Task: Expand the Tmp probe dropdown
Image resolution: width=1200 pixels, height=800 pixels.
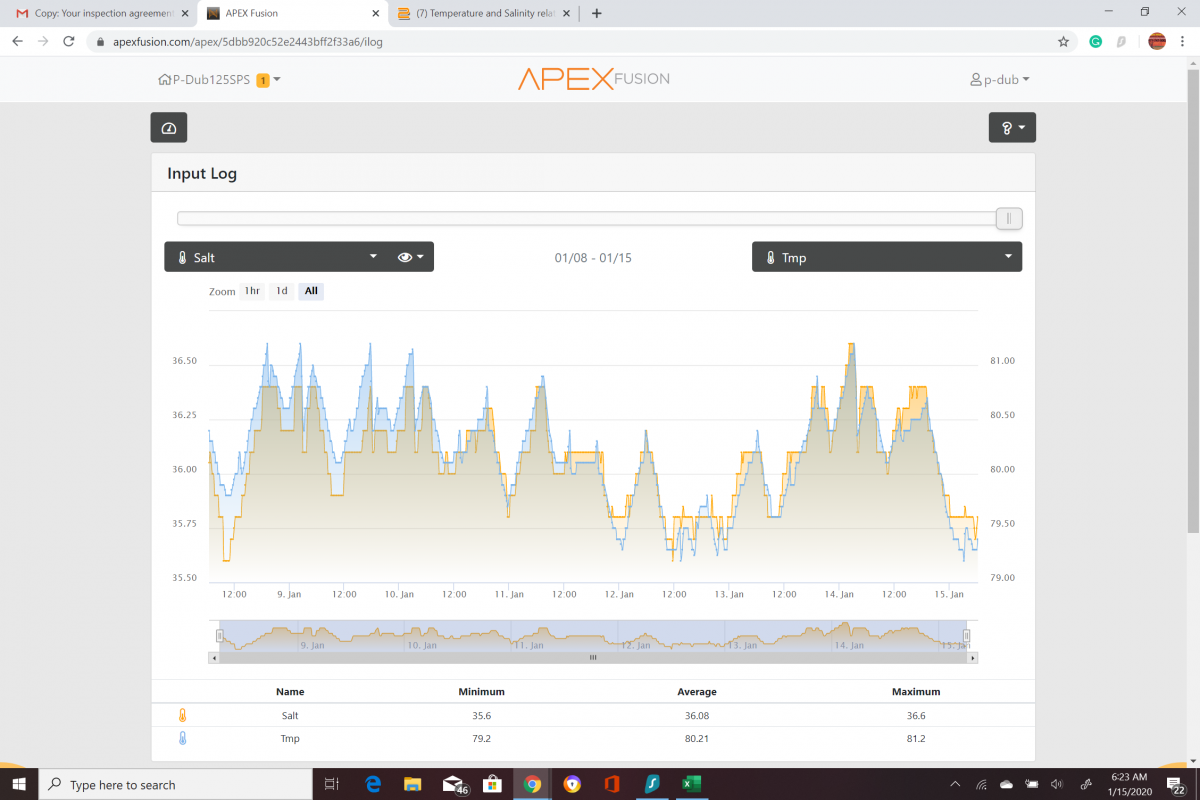Action: (x=887, y=257)
